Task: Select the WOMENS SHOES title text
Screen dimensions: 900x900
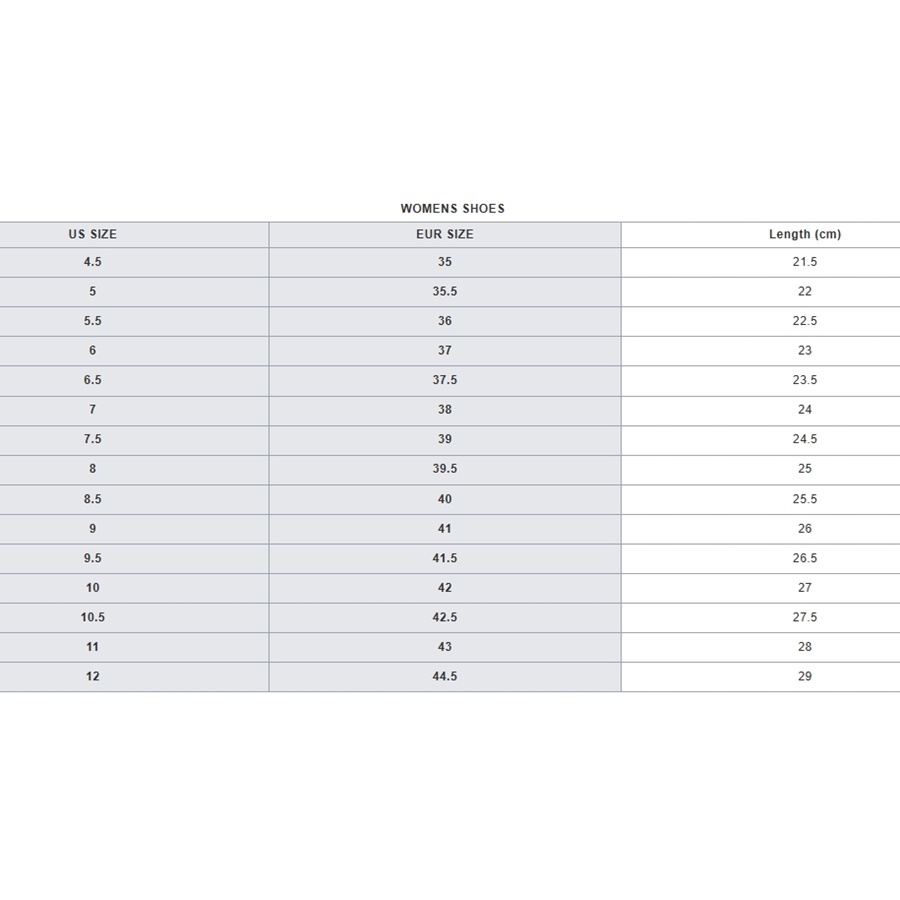Action: coord(452,208)
